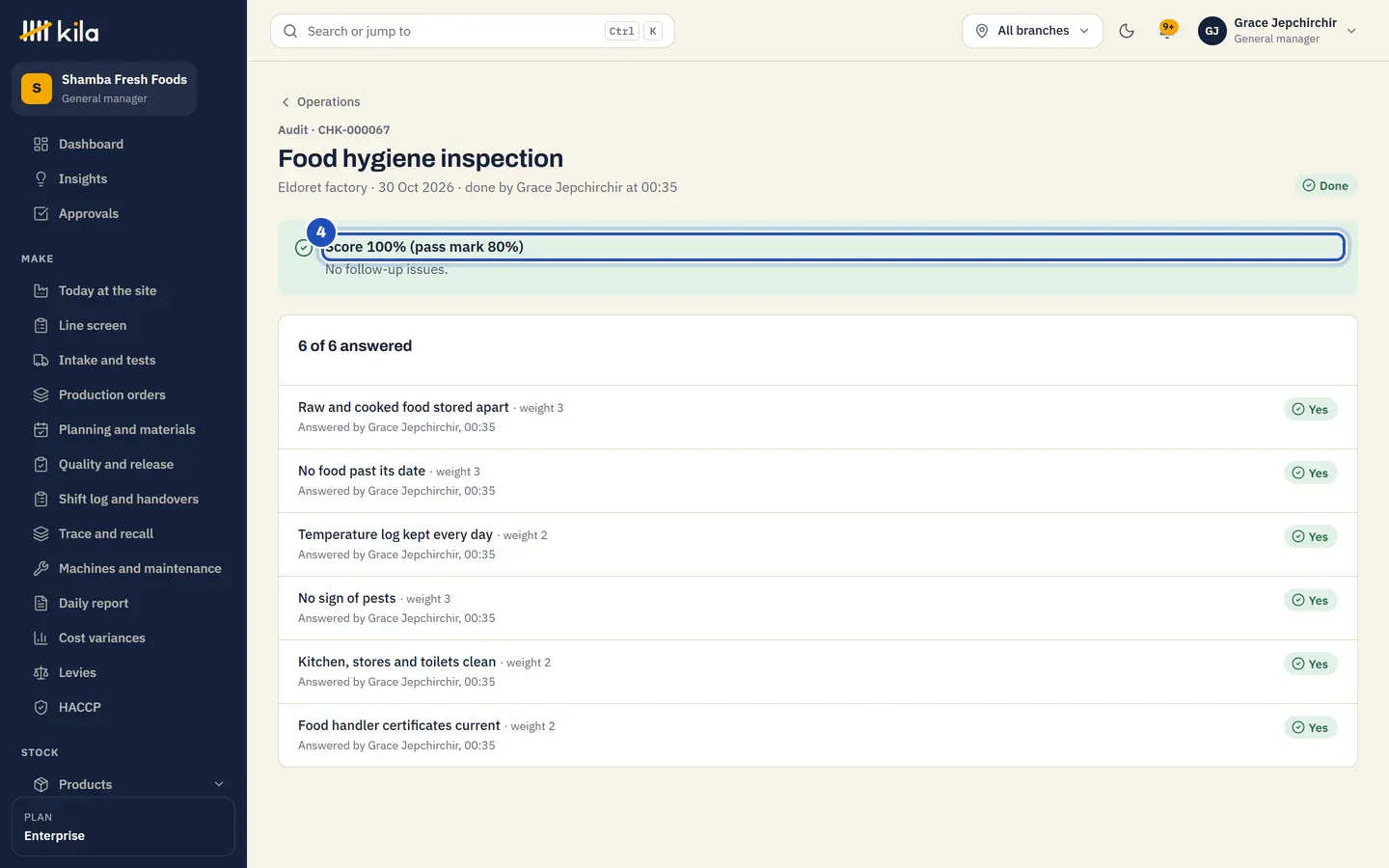
Task: Click the Production orders layers icon
Action: (41, 395)
